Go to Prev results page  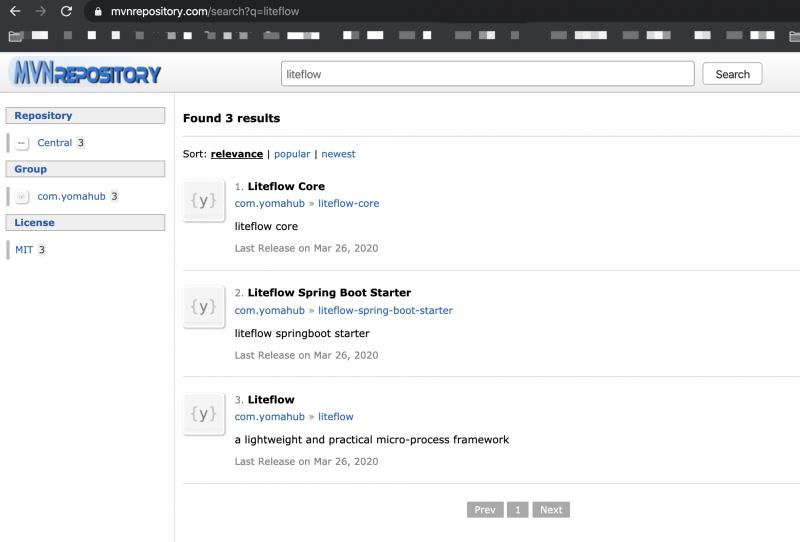click(484, 510)
